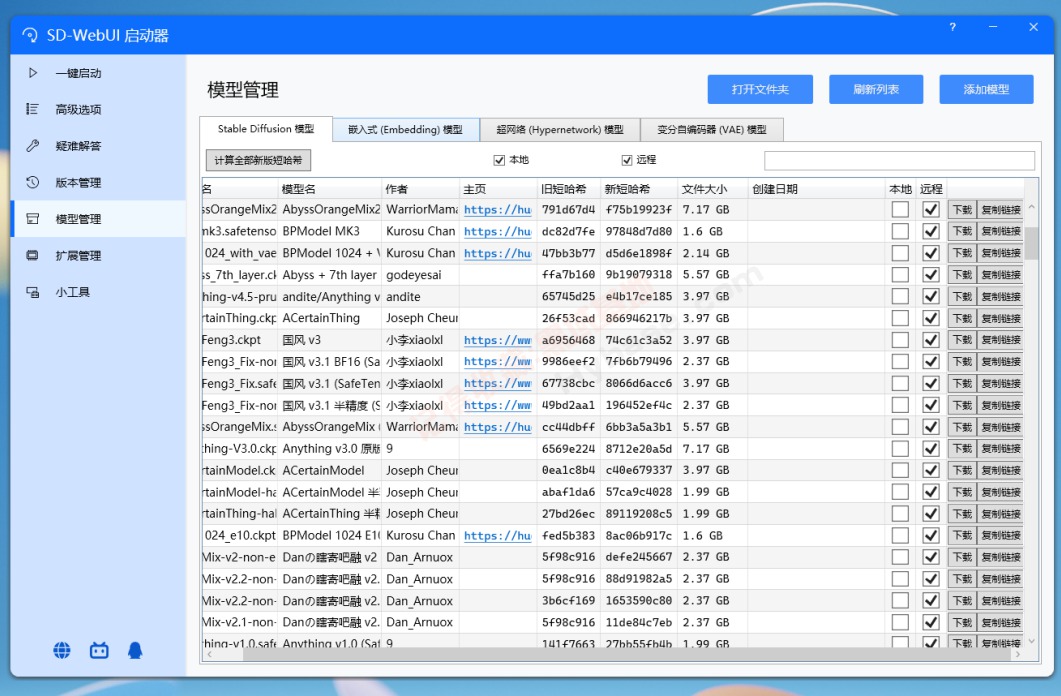Open the homepage link for BPModel MK3
The width and height of the screenshot is (1061, 696).
(497, 231)
